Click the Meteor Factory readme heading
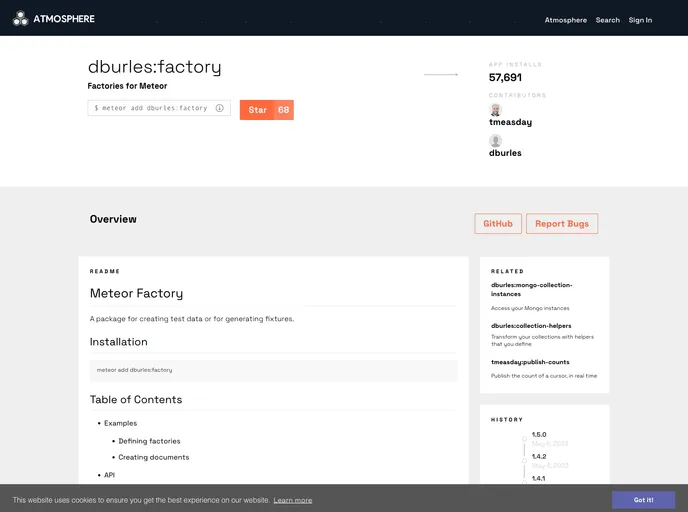The width and height of the screenshot is (688, 512). [x=136, y=294]
